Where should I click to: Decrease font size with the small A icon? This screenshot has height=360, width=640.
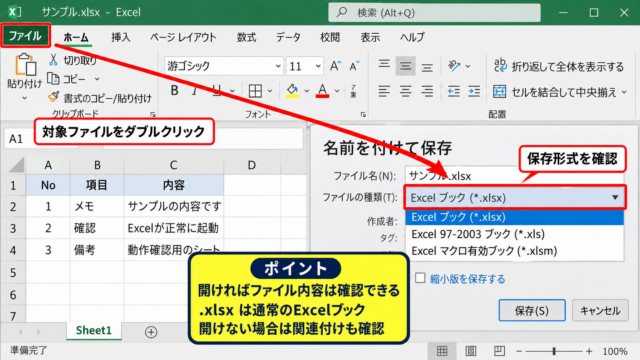354,66
